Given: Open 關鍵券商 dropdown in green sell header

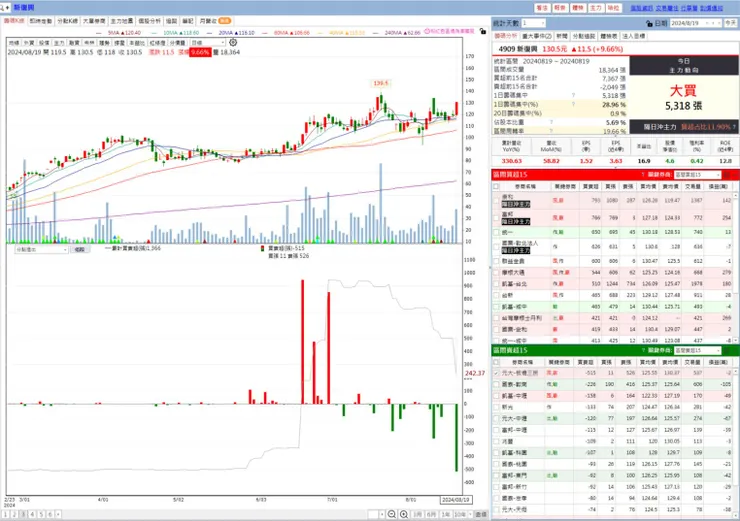Looking at the screenshot, I should (698, 350).
